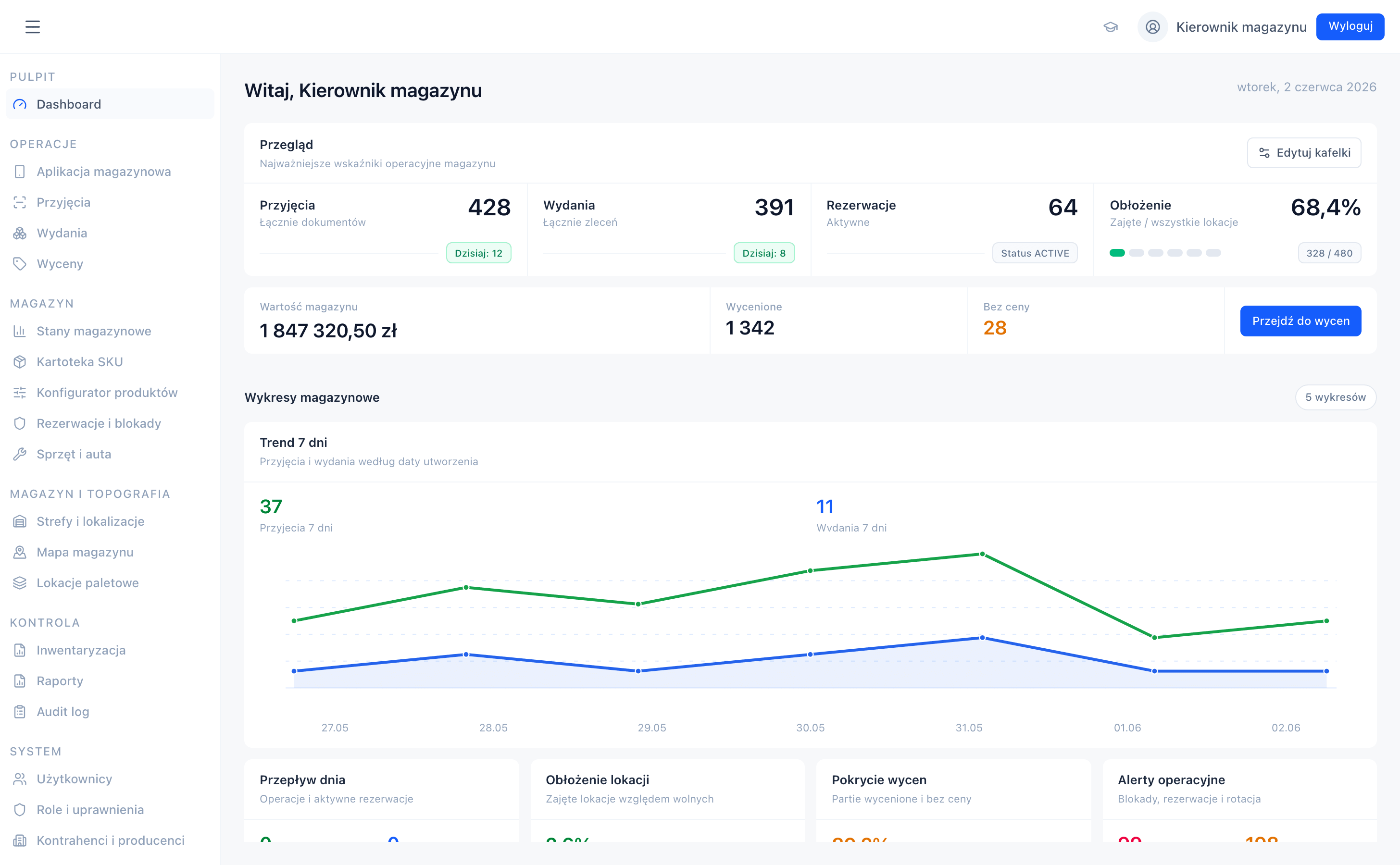The width and height of the screenshot is (1400, 865).
Task: Click the Kierownik magazynu username
Action: [1241, 27]
